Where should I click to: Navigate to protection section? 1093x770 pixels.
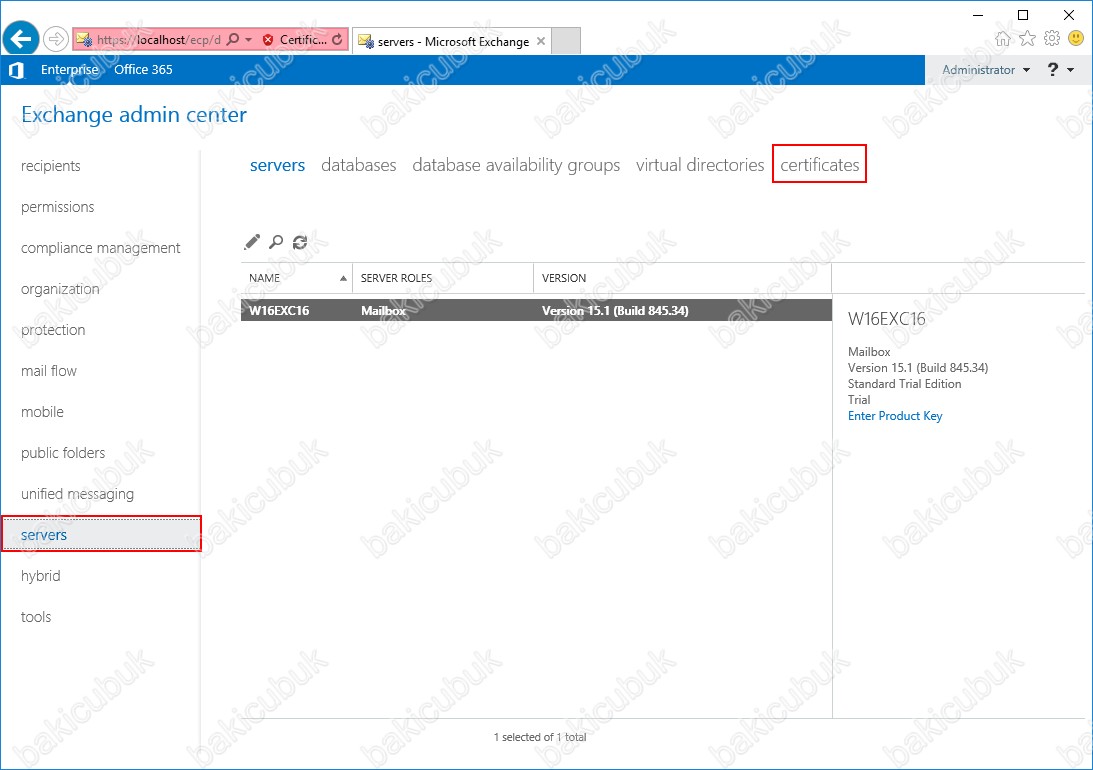(53, 330)
